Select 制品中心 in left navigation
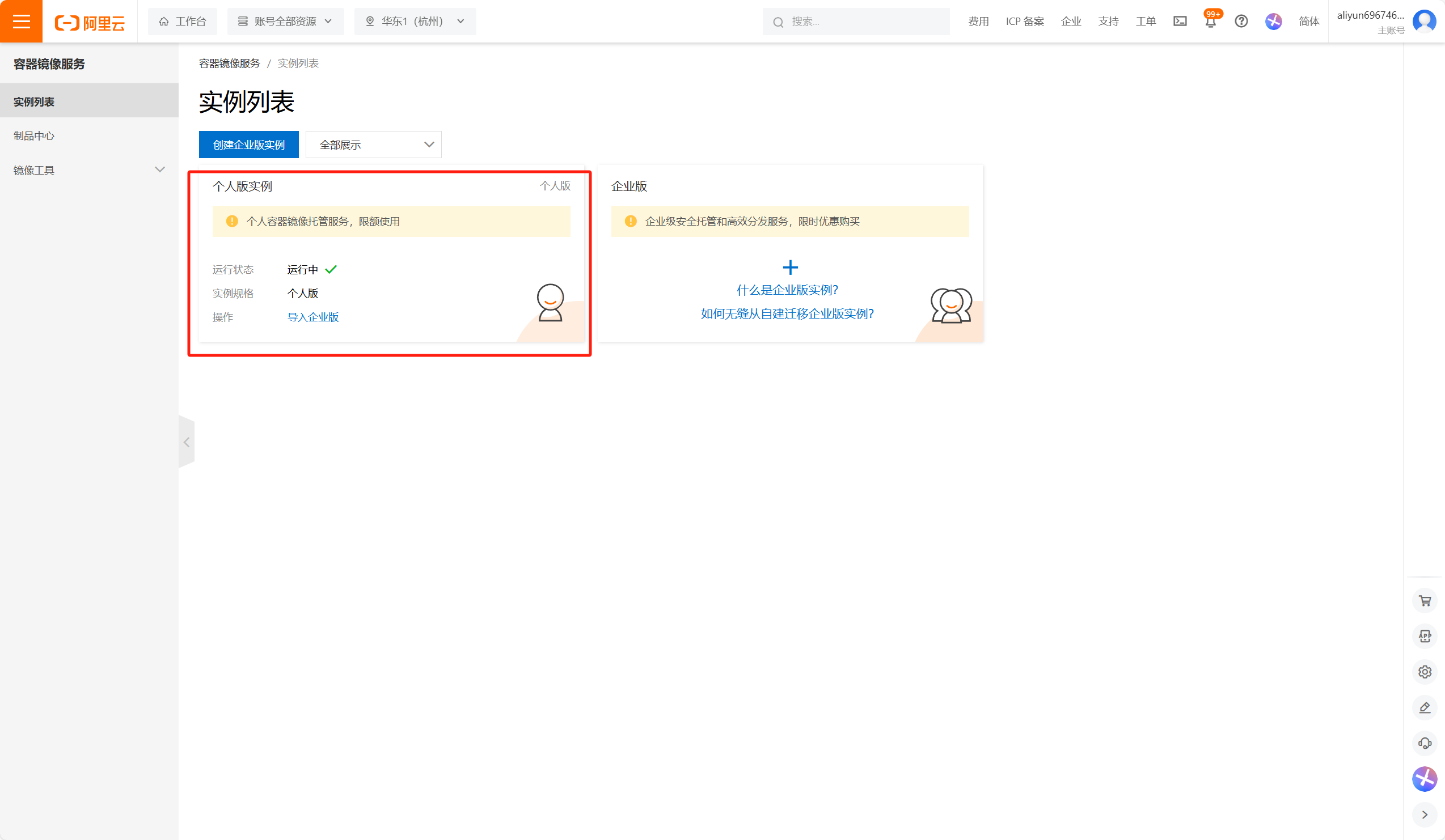Screen dimensions: 1445x840 (x=35, y=136)
